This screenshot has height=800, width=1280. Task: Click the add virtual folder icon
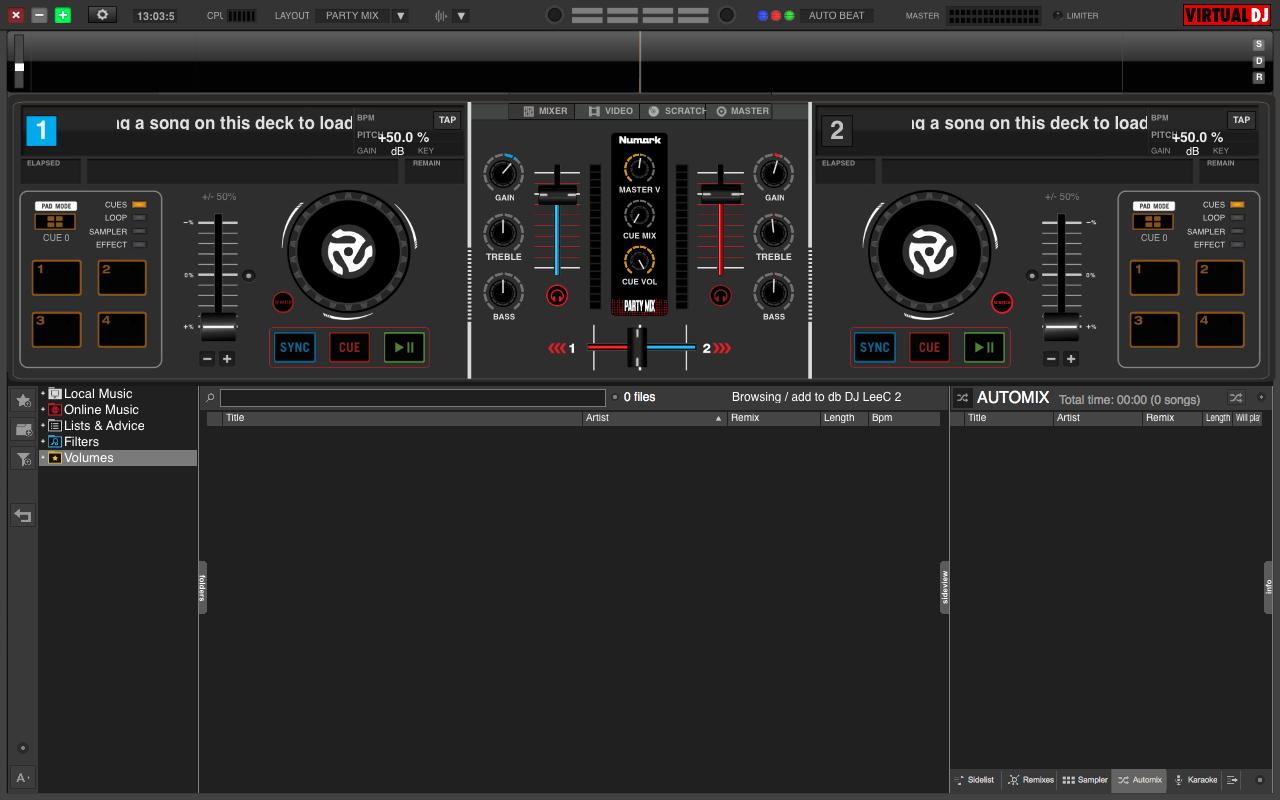click(x=23, y=430)
